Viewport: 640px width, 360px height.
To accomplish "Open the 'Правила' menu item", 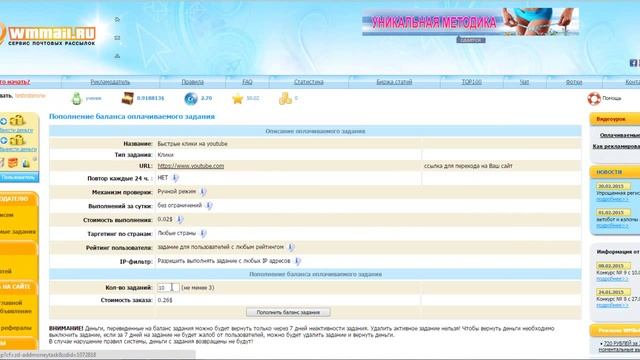I will [193, 82].
